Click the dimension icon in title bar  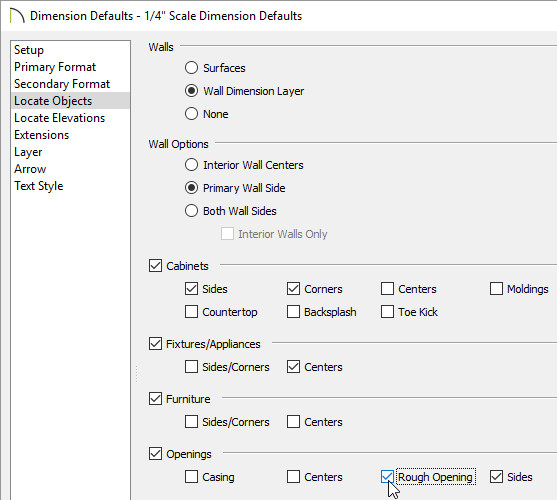point(17,16)
